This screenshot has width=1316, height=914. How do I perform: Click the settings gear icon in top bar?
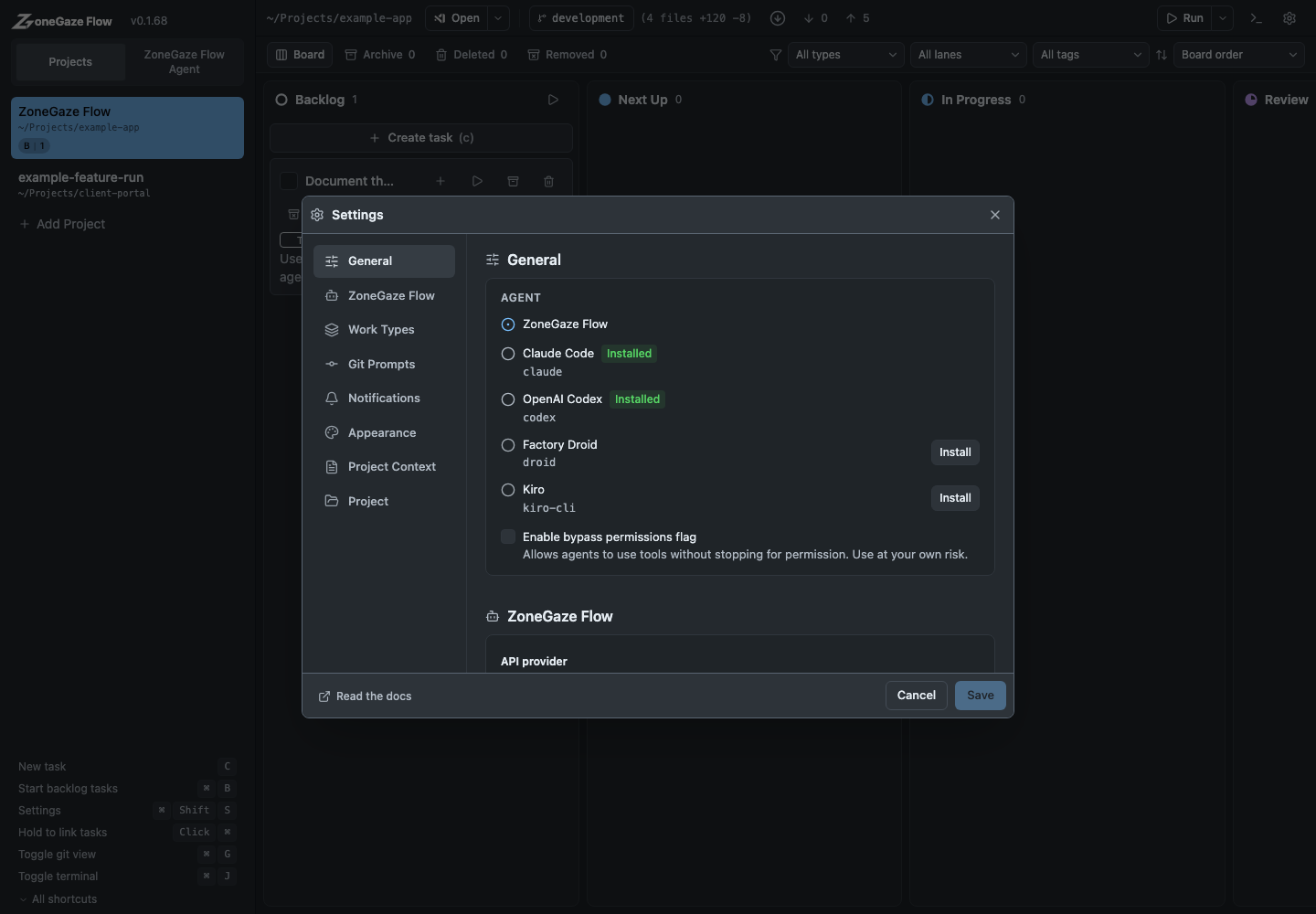[x=1289, y=18]
